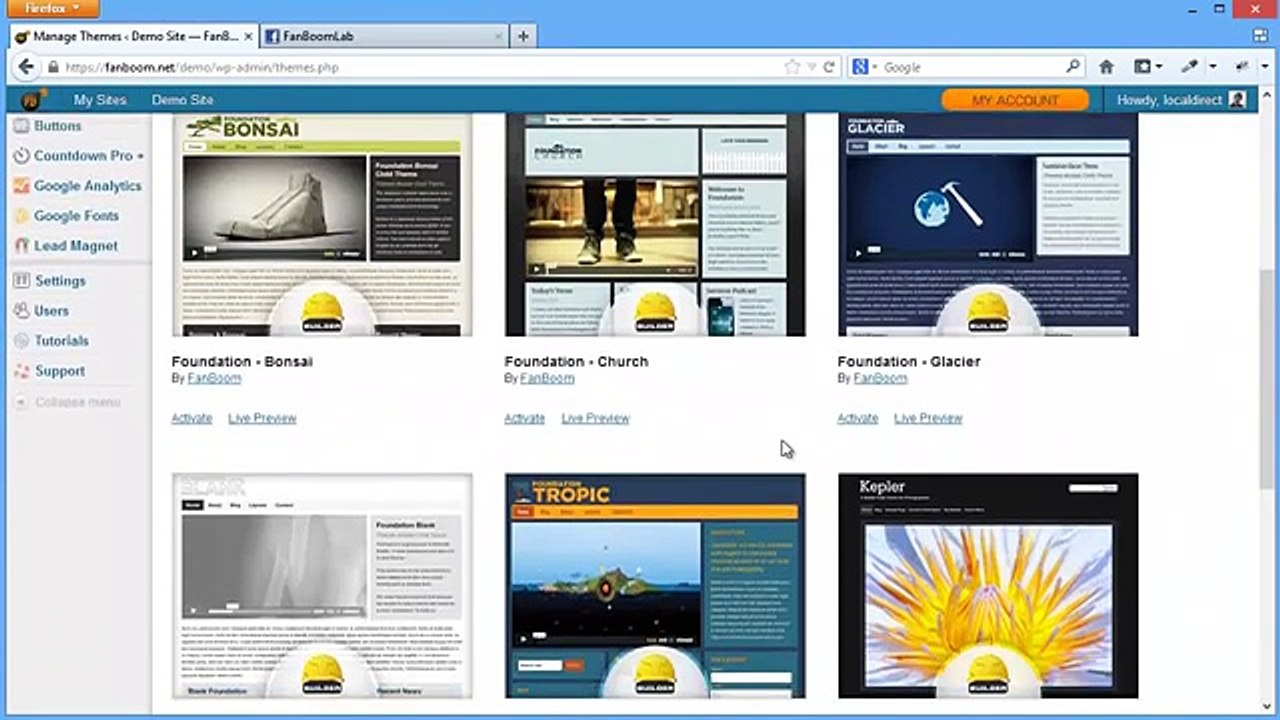Click the MY ACCOUNT button

tap(1015, 100)
